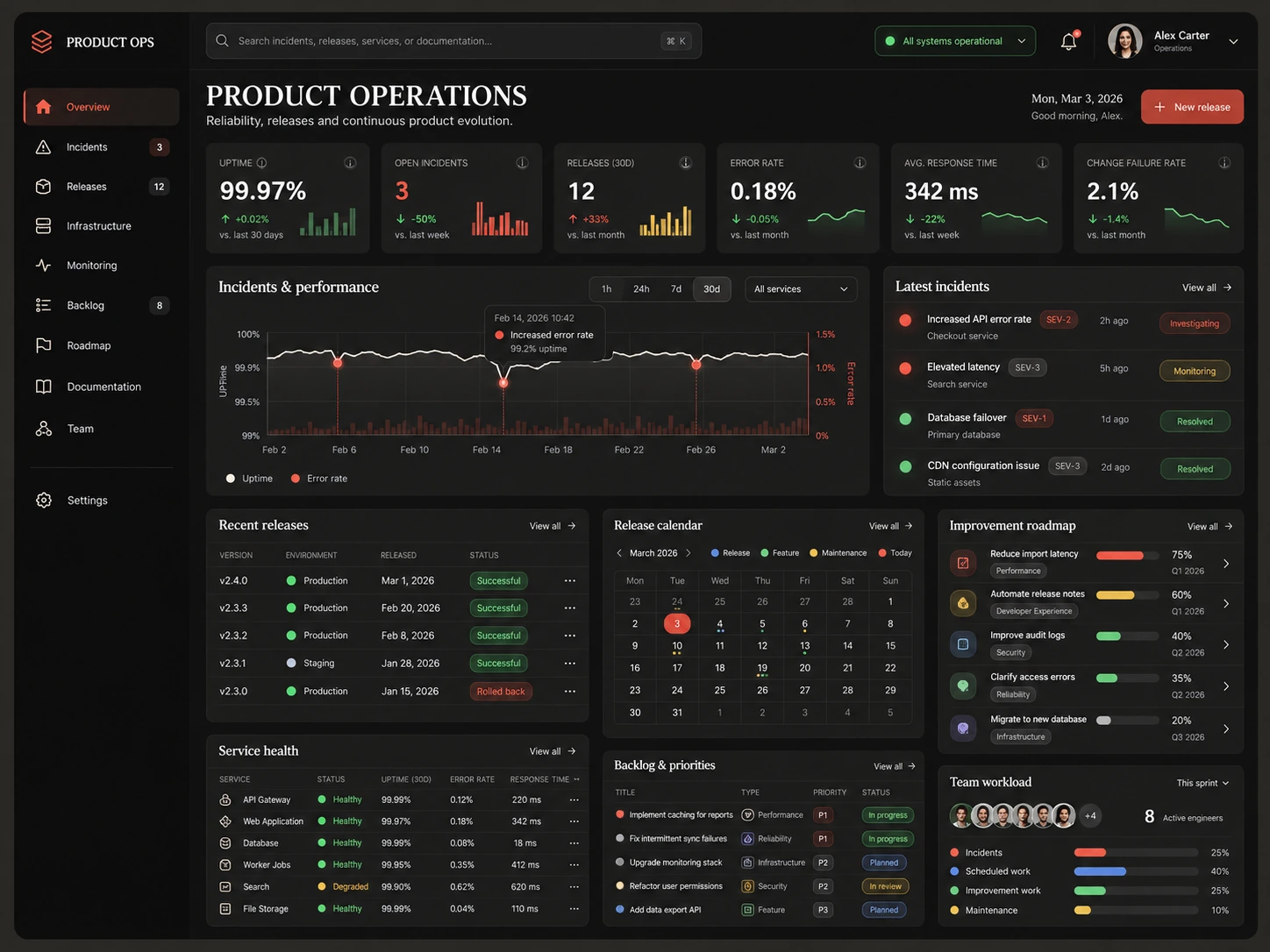
Task: Expand the Alex Carter profile menu
Action: tap(1233, 41)
